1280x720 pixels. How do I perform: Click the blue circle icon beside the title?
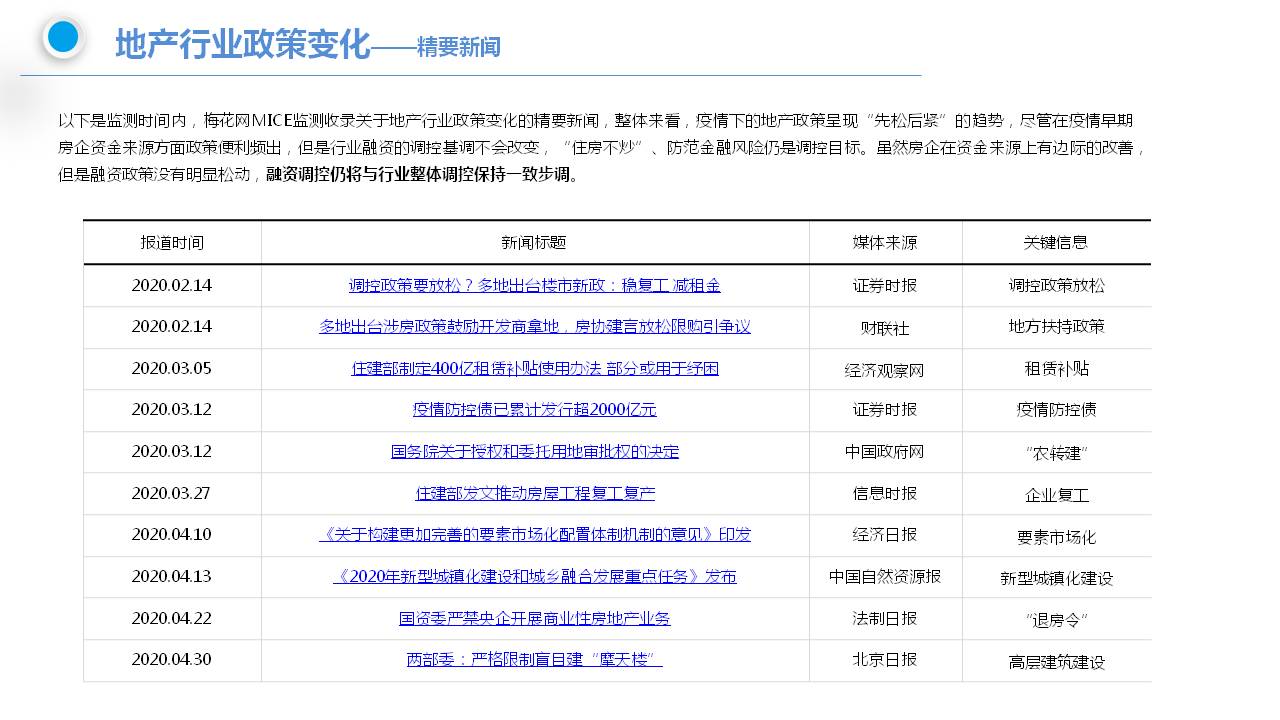[x=63, y=38]
